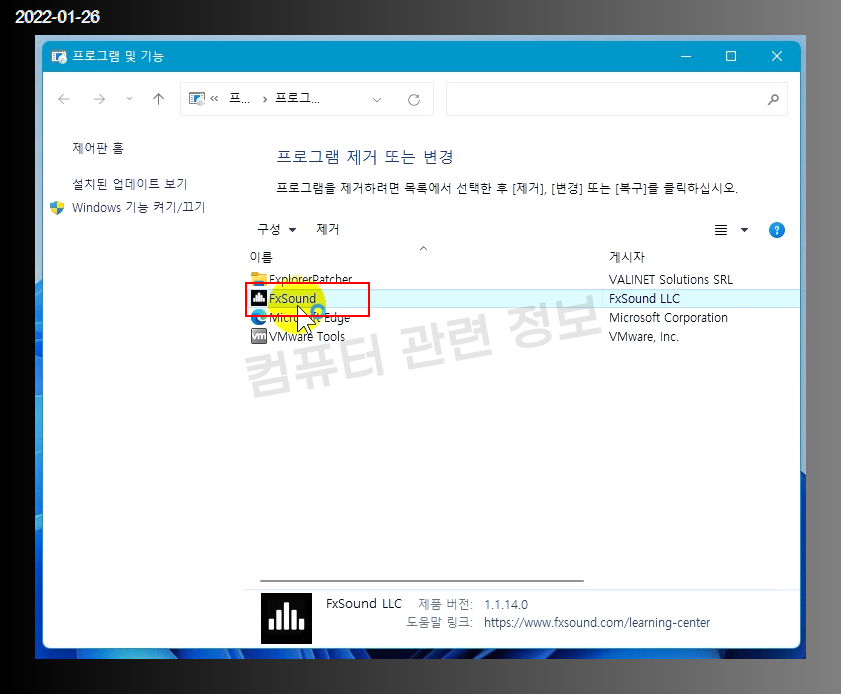Screen dimensions: 841x694
Task: Click the product version 1.1.14.0 value
Action: coord(506,604)
